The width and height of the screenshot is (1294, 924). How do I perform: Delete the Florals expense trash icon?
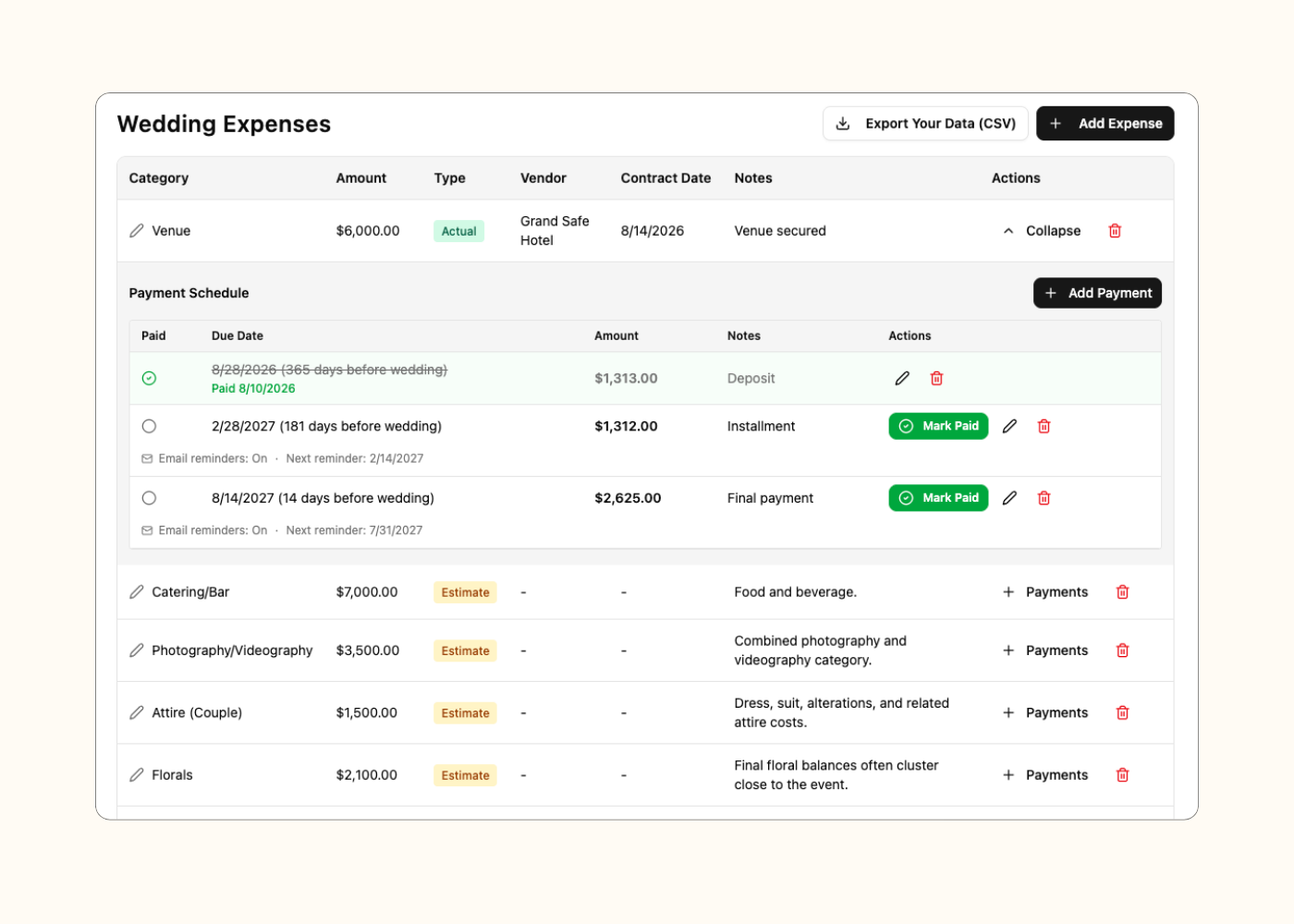1122,775
